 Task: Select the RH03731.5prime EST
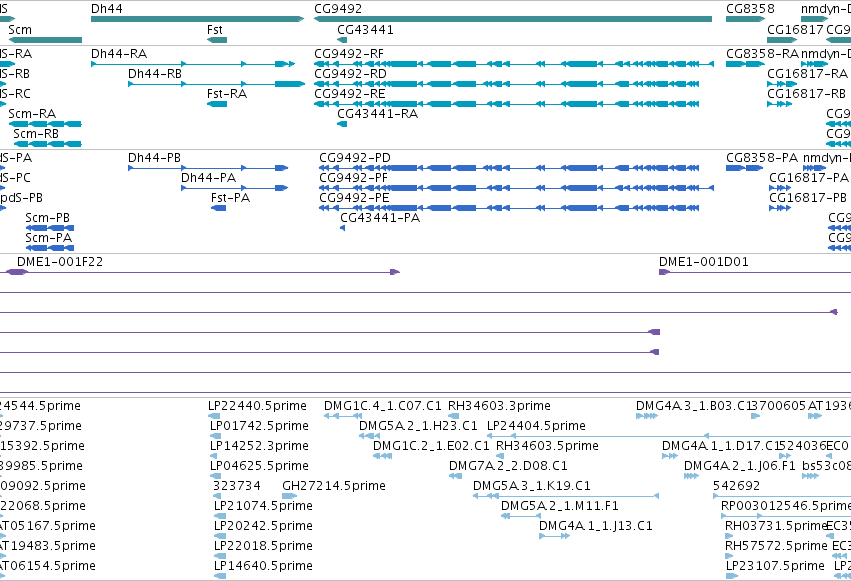click(729, 537)
